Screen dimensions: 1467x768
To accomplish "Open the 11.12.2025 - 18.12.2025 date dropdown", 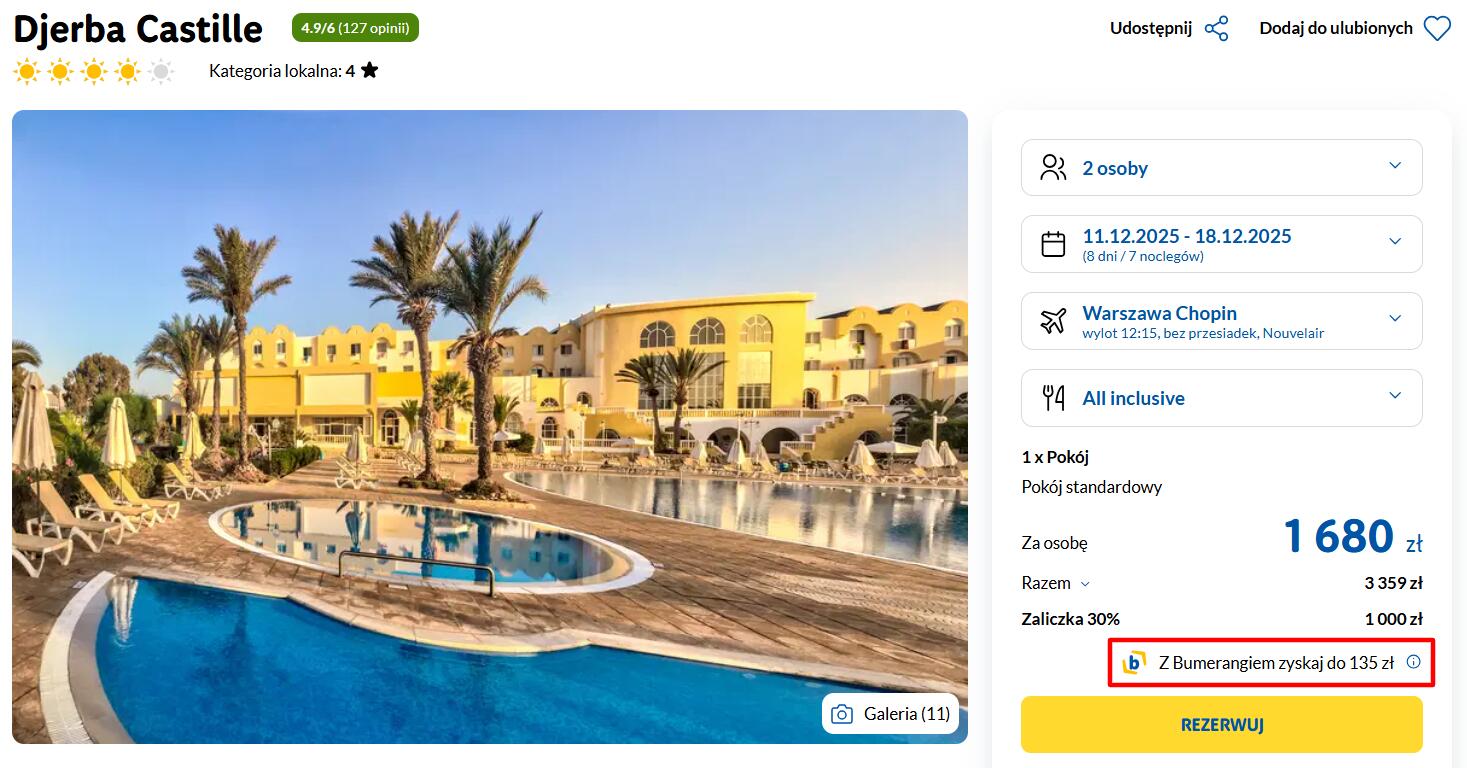I will [x=1221, y=244].
